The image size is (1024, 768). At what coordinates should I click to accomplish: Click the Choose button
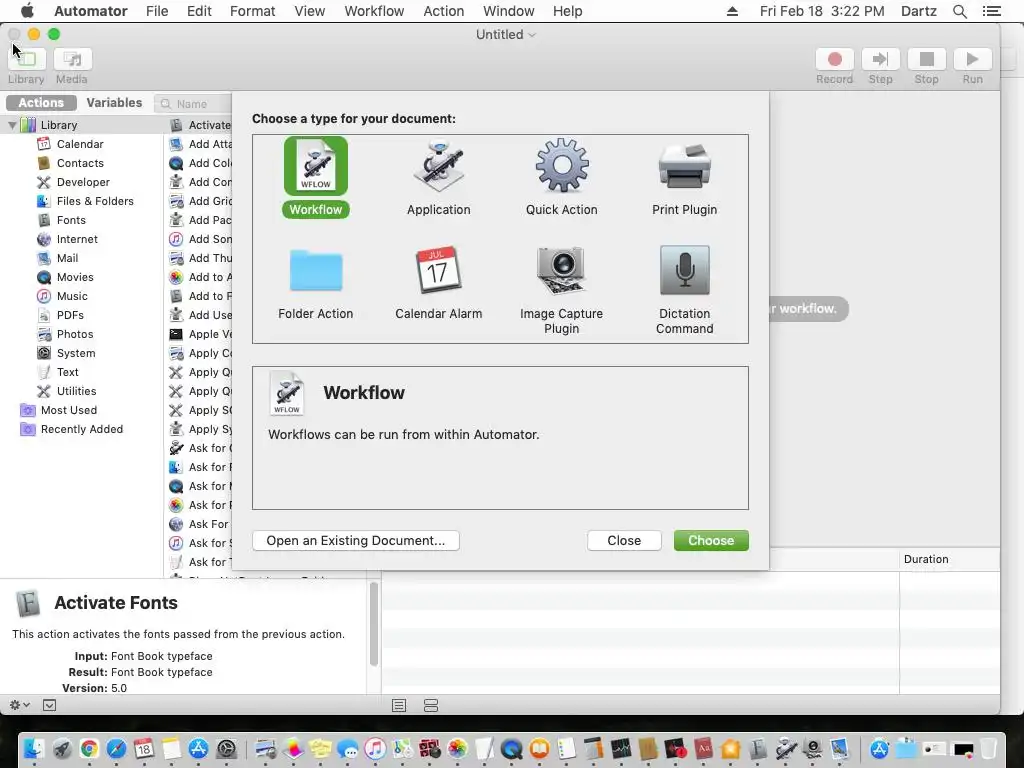[x=711, y=540]
